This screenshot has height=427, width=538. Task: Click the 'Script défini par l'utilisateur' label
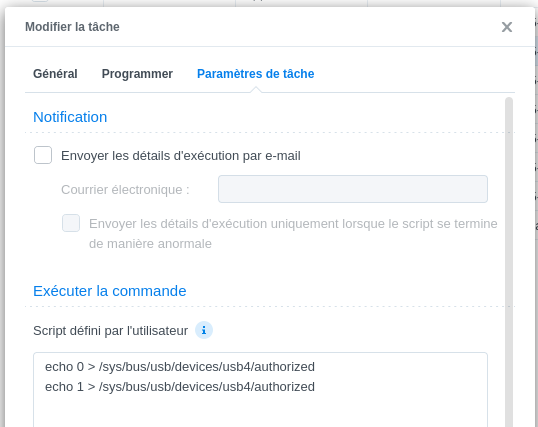click(110, 331)
